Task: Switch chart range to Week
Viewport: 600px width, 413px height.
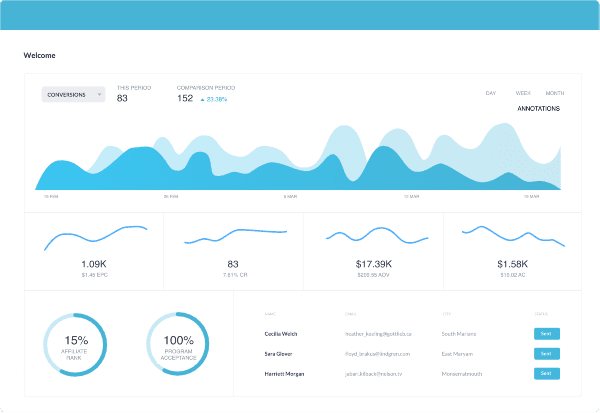Action: click(x=523, y=93)
